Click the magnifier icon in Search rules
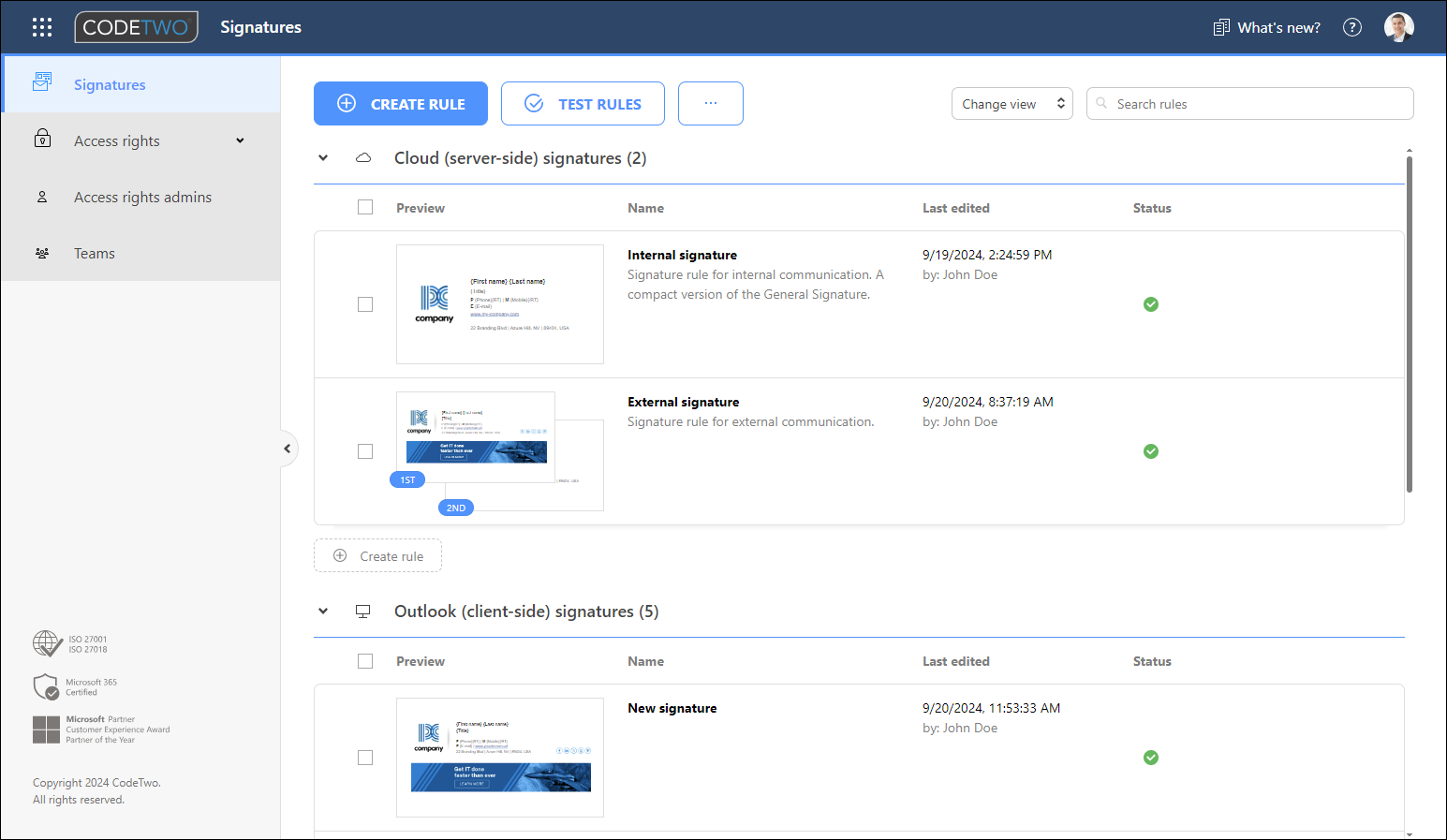This screenshot has height=840, width=1447. coord(1102,103)
